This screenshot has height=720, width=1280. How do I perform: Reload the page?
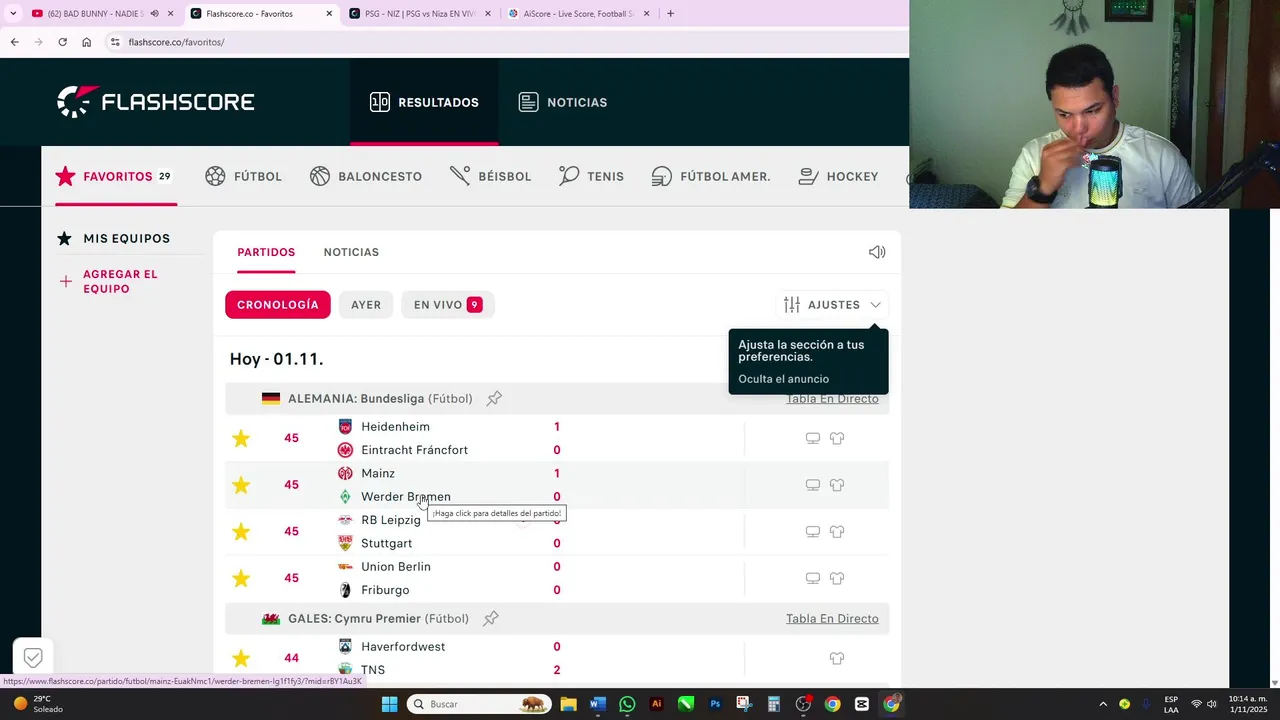(62, 42)
